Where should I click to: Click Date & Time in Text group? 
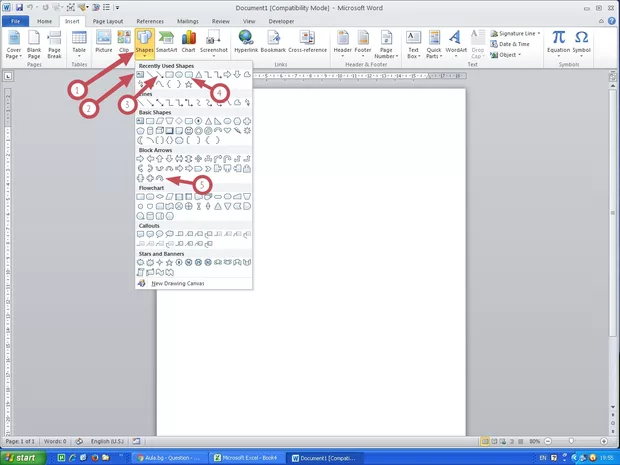(x=510, y=44)
